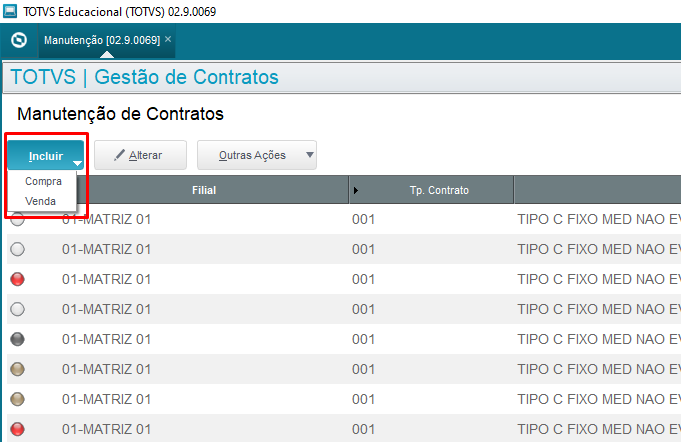The width and height of the screenshot is (681, 442).
Task: Select Compra from the Incluir menu
Action: 43,181
